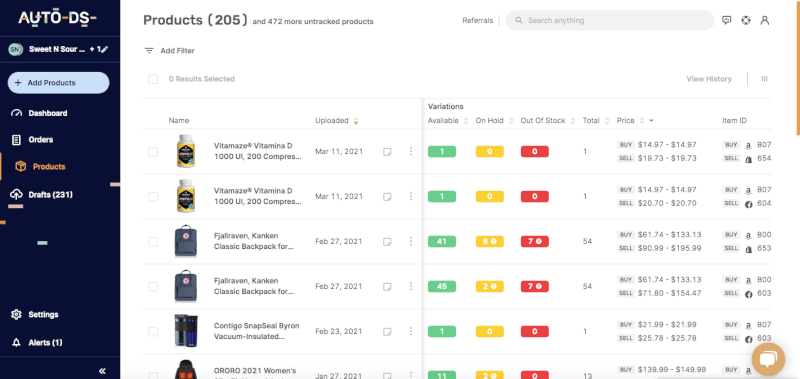Image resolution: width=800 pixels, height=379 pixels.
Task: Click the Feb 23, 2021 upload date
Action: pyautogui.click(x=339, y=332)
